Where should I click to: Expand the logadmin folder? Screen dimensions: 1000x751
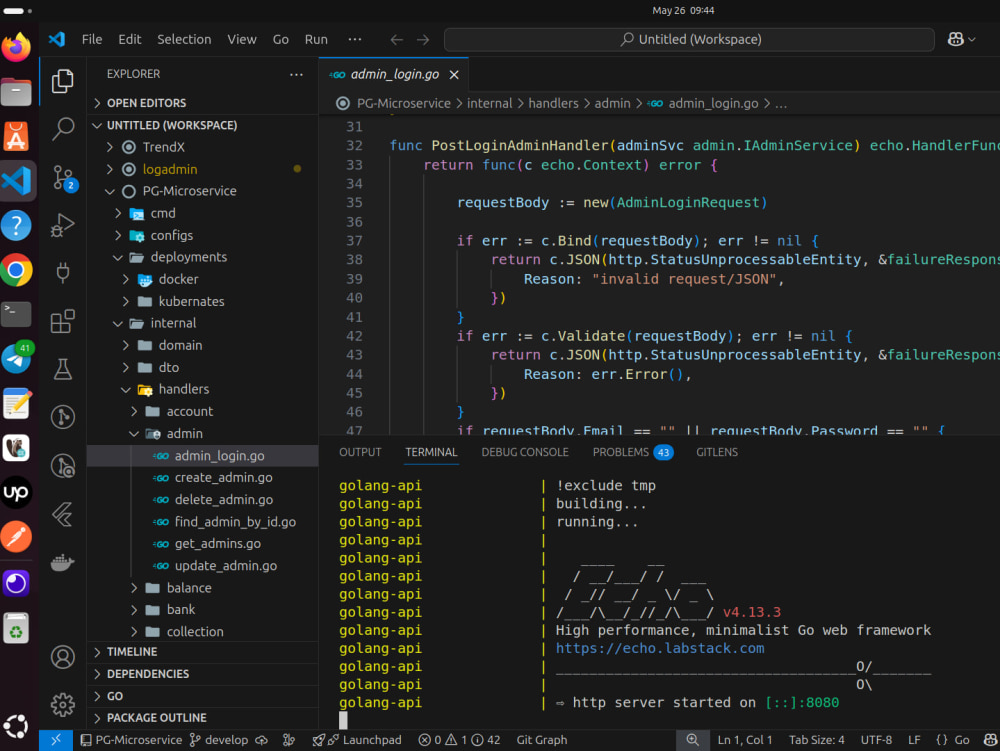(170, 170)
